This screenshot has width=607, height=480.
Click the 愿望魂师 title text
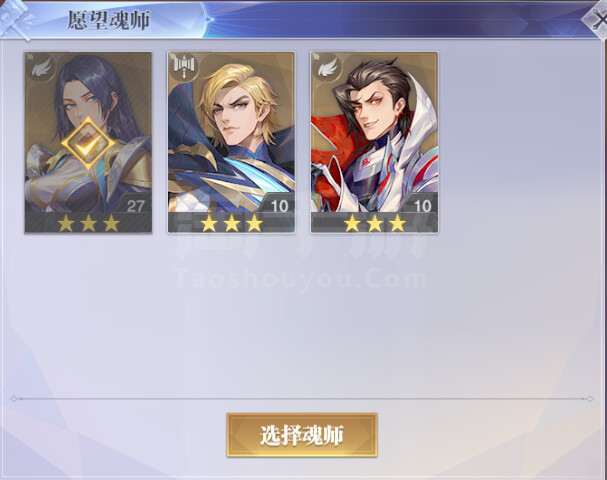(x=109, y=21)
